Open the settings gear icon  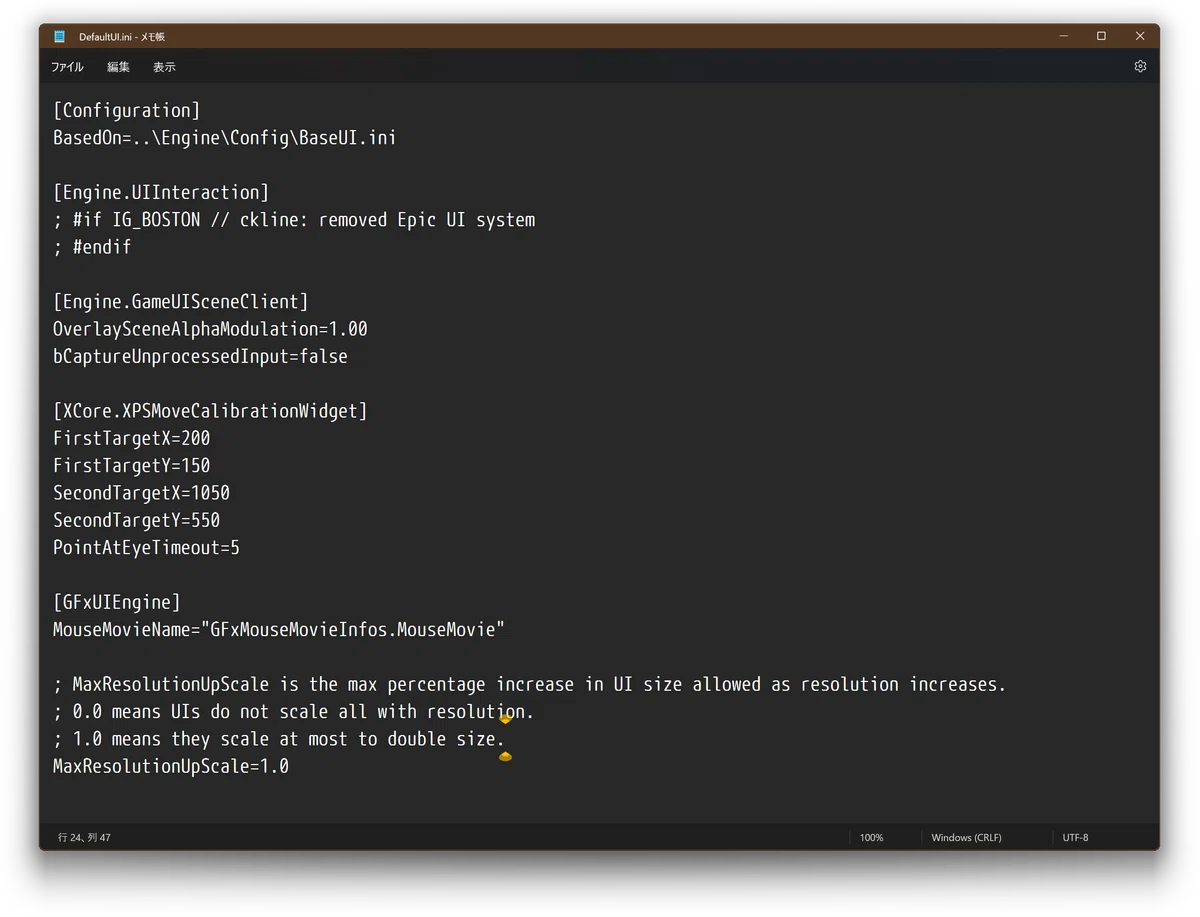click(x=1140, y=66)
